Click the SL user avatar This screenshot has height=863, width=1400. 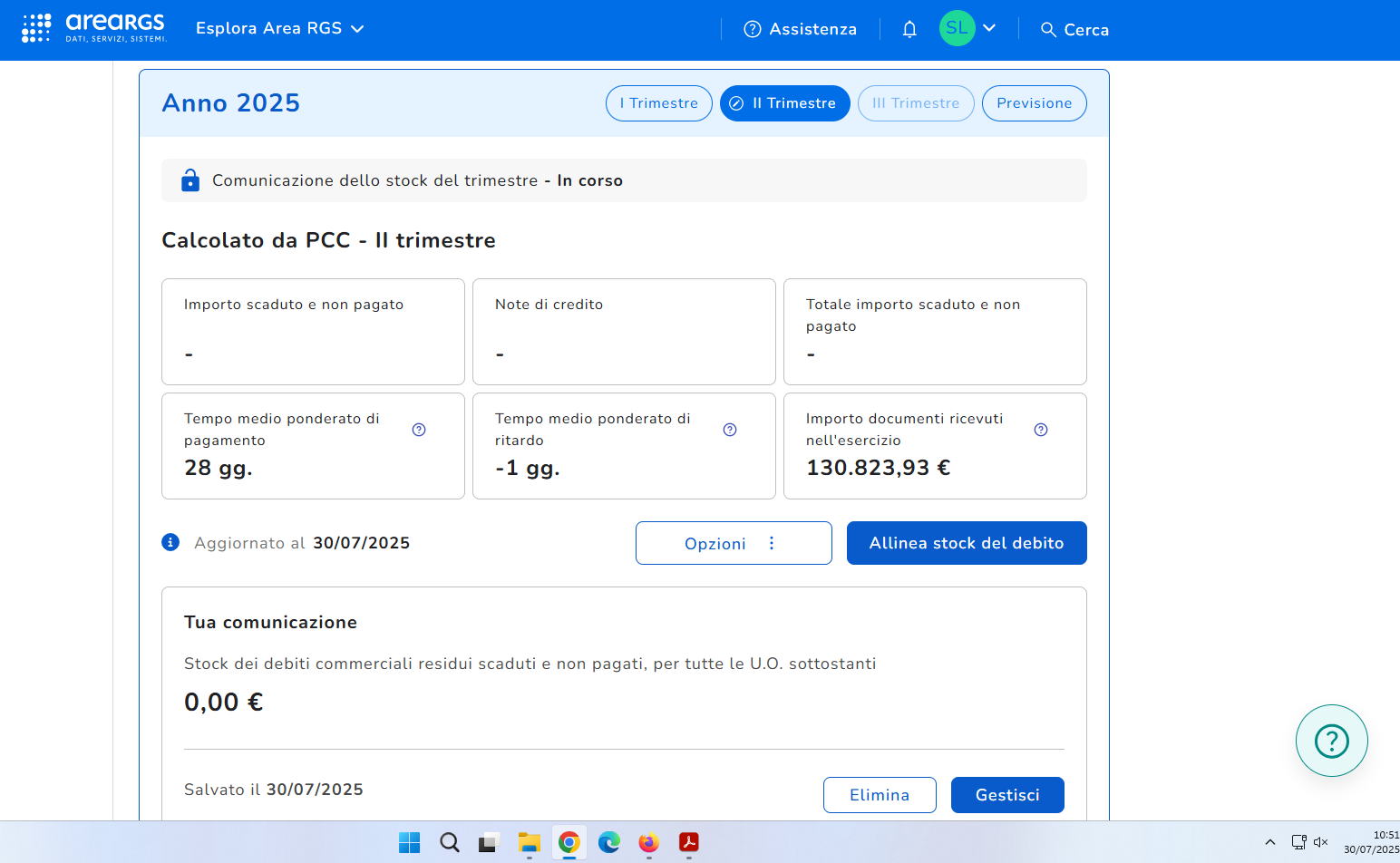pos(957,28)
